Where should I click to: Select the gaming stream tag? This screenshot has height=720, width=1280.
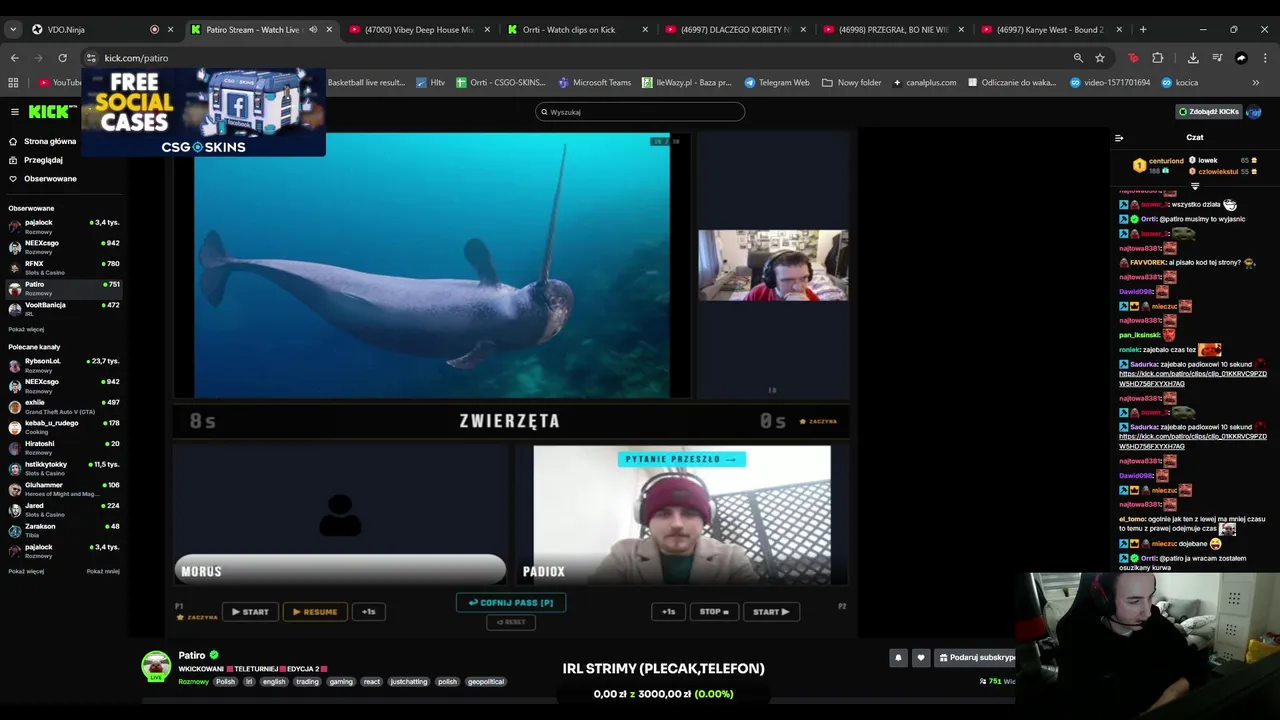[341, 682]
